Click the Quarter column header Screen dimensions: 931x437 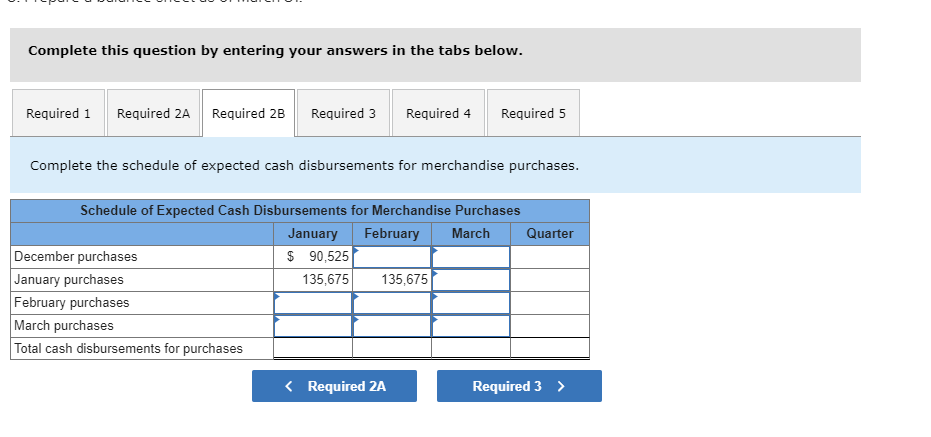pos(550,234)
